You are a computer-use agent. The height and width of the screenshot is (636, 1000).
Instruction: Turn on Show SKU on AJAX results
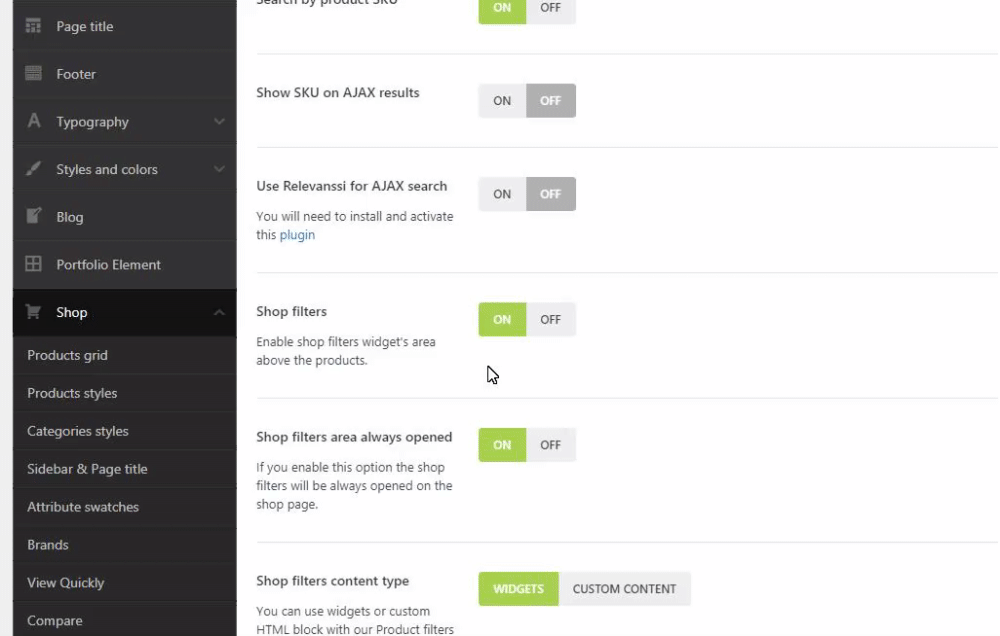502,101
